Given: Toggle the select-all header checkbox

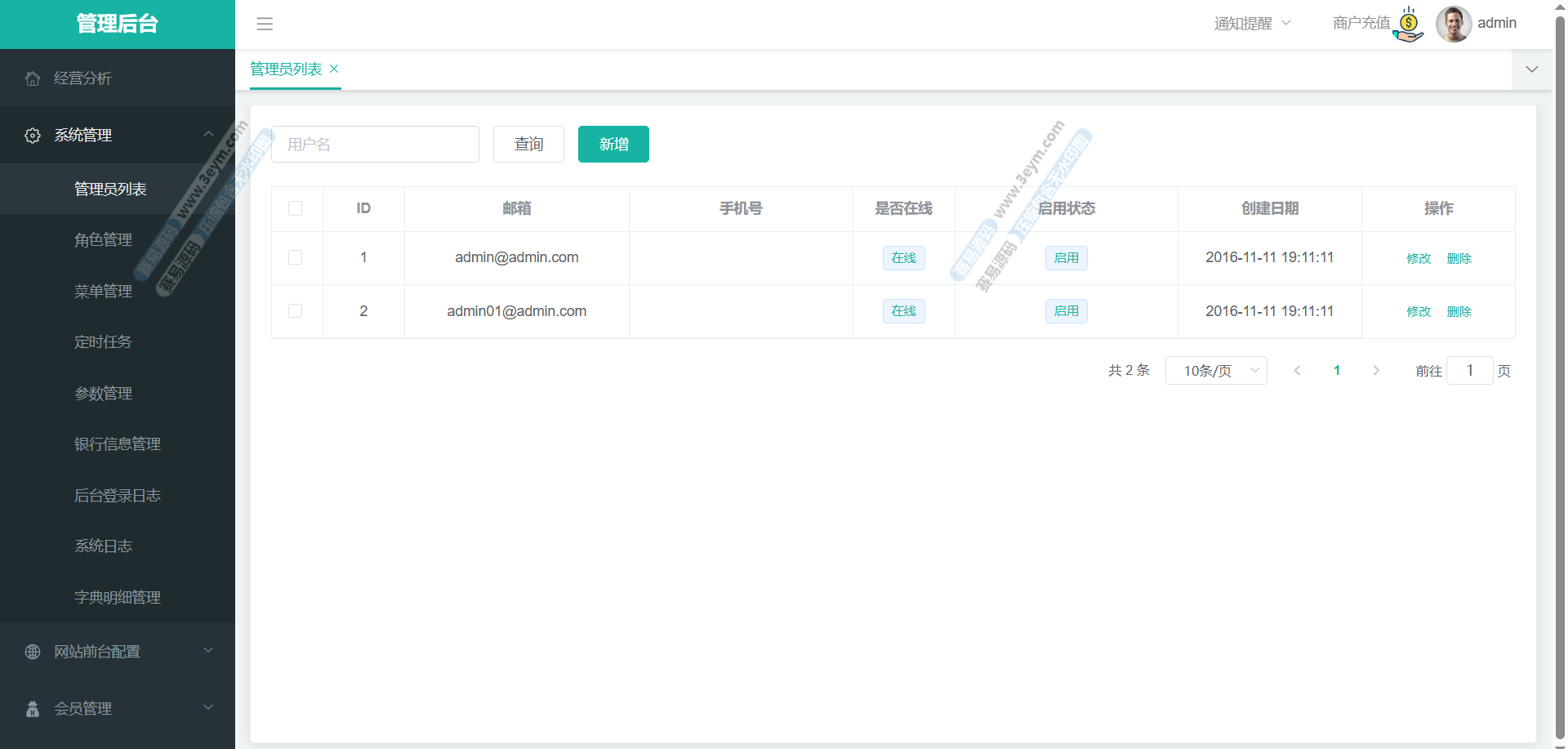Looking at the screenshot, I should (x=296, y=208).
